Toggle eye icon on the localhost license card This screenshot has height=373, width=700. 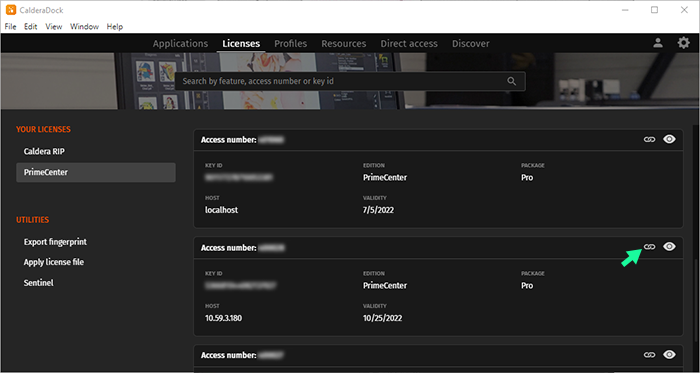(669, 139)
